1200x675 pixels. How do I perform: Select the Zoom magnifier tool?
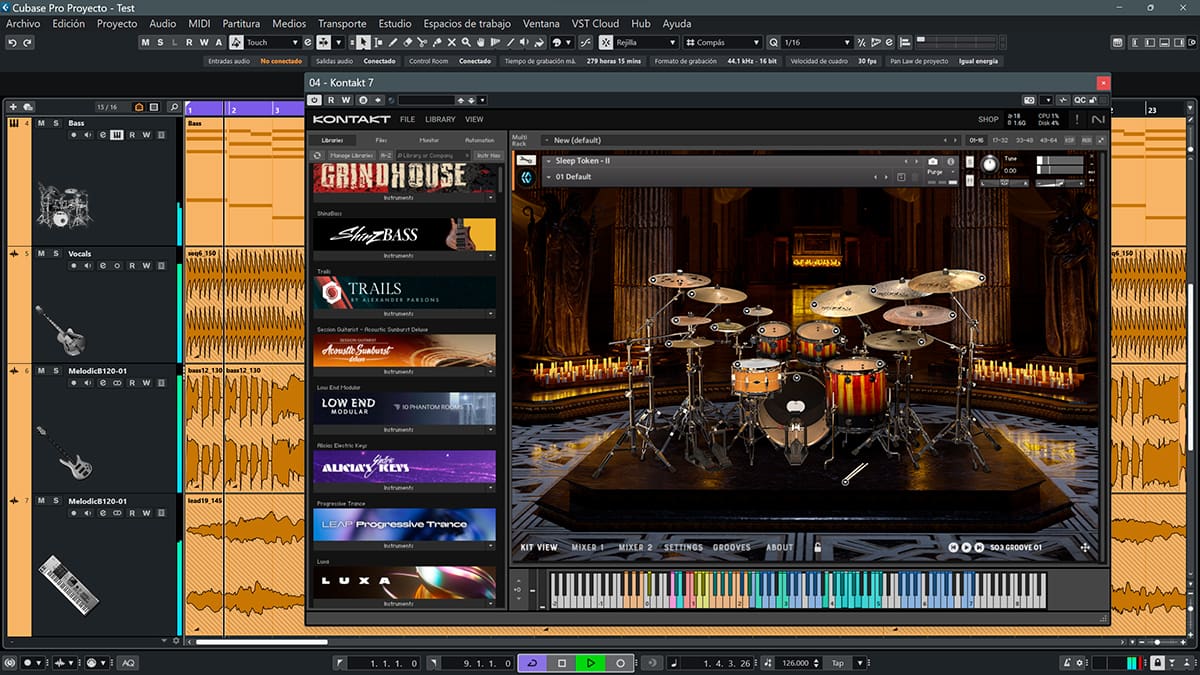466,42
